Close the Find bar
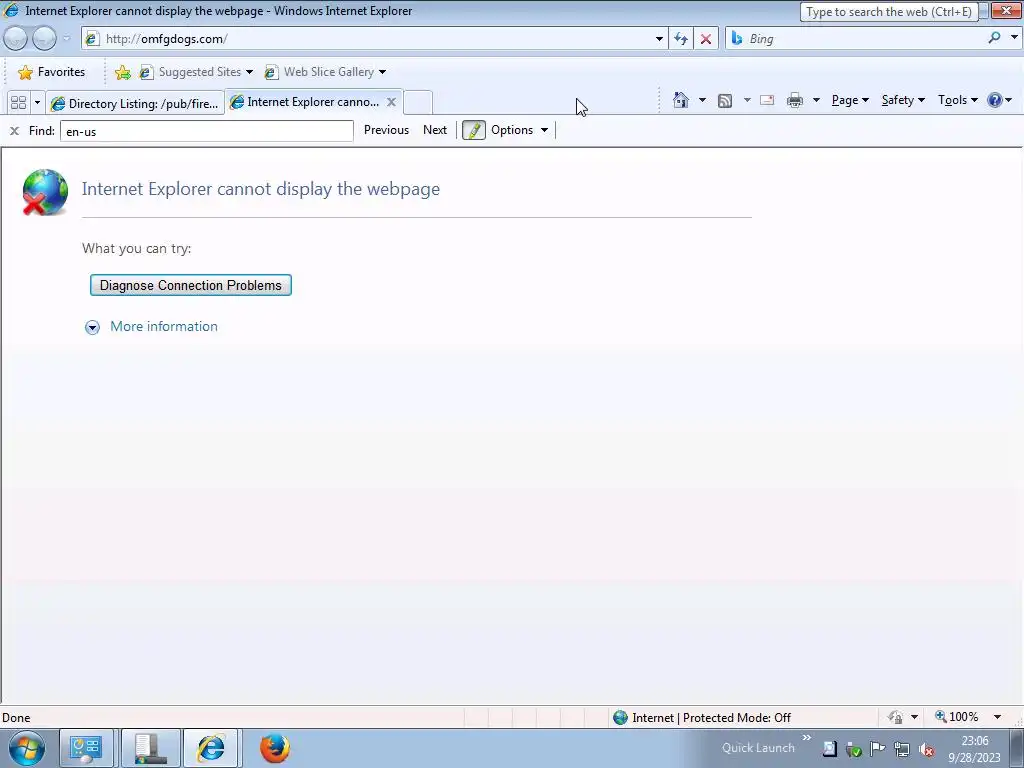 tap(14, 131)
